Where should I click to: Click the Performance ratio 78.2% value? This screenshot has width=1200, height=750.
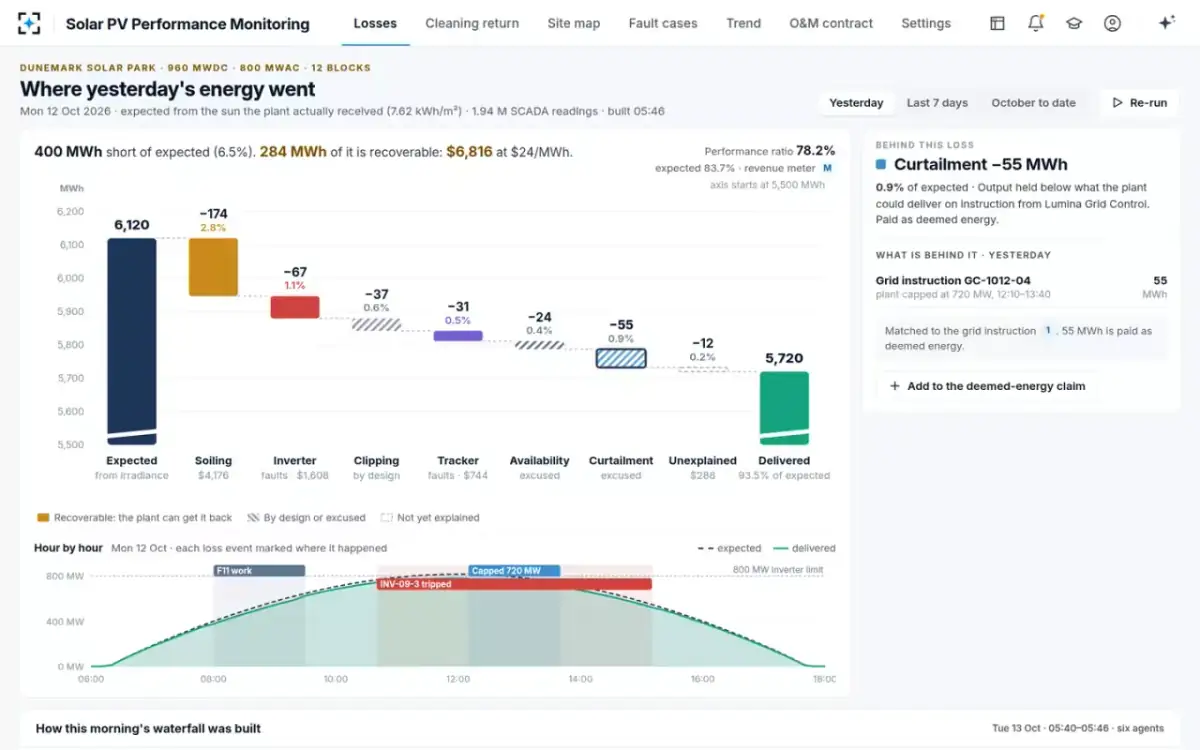coord(815,151)
